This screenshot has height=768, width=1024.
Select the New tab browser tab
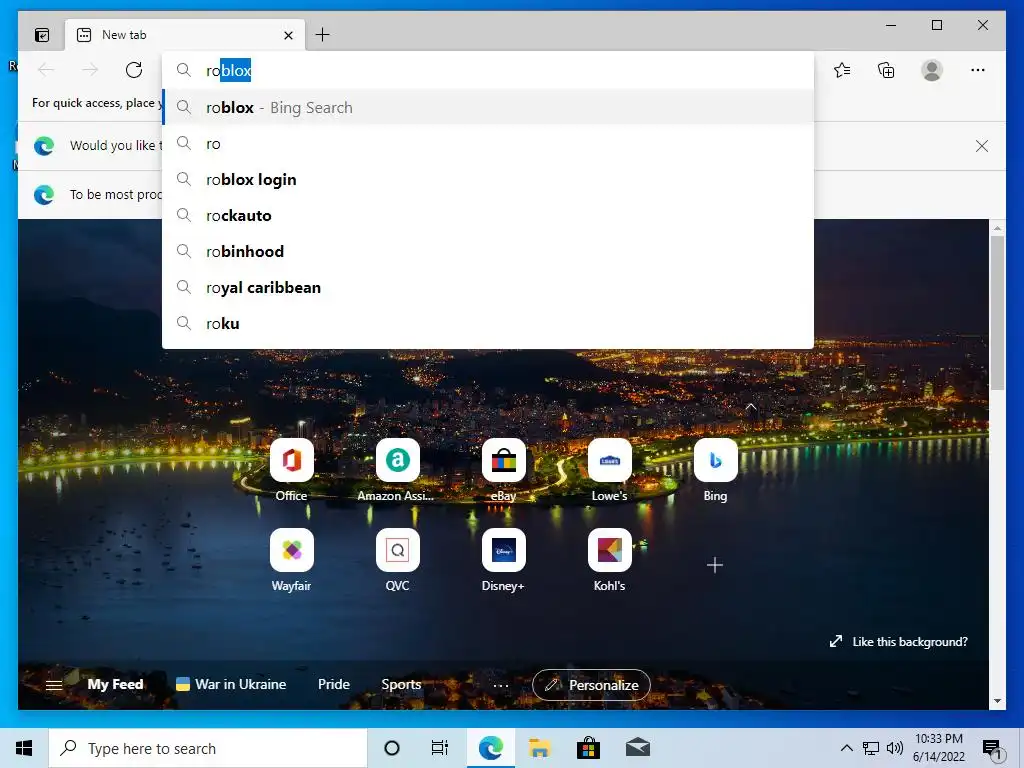point(185,35)
